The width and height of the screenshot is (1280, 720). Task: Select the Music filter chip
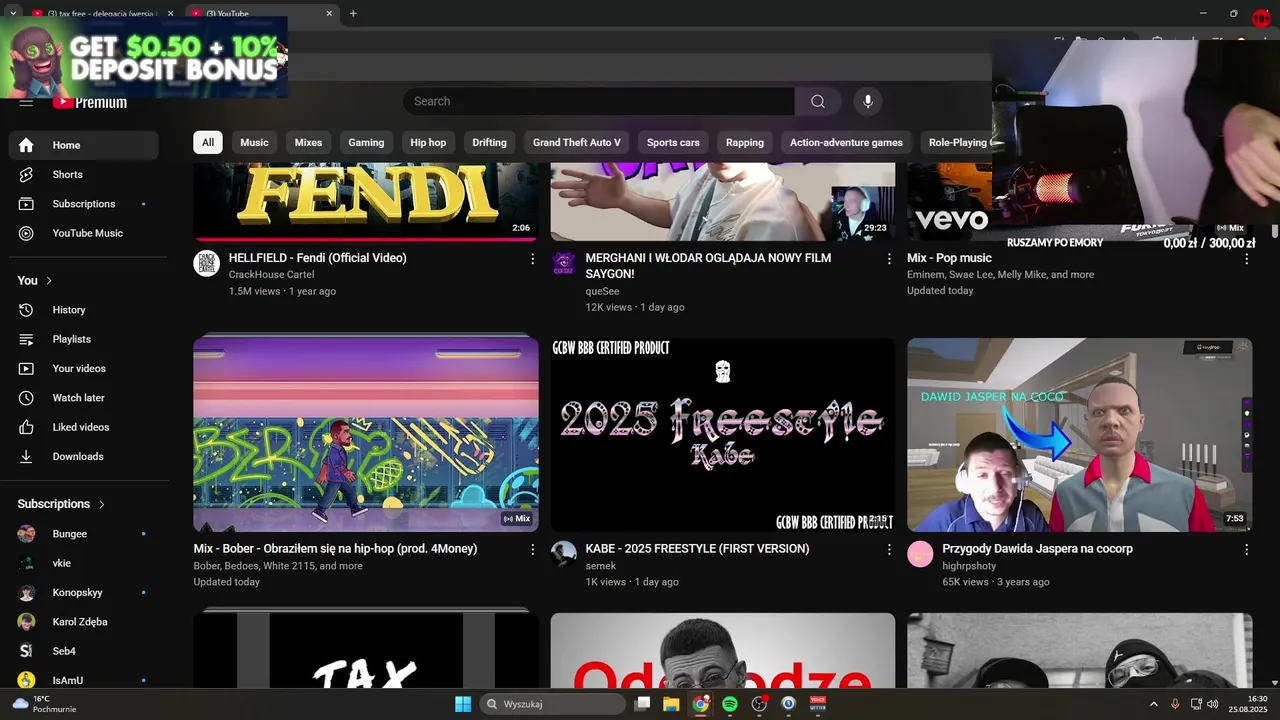coord(254,143)
